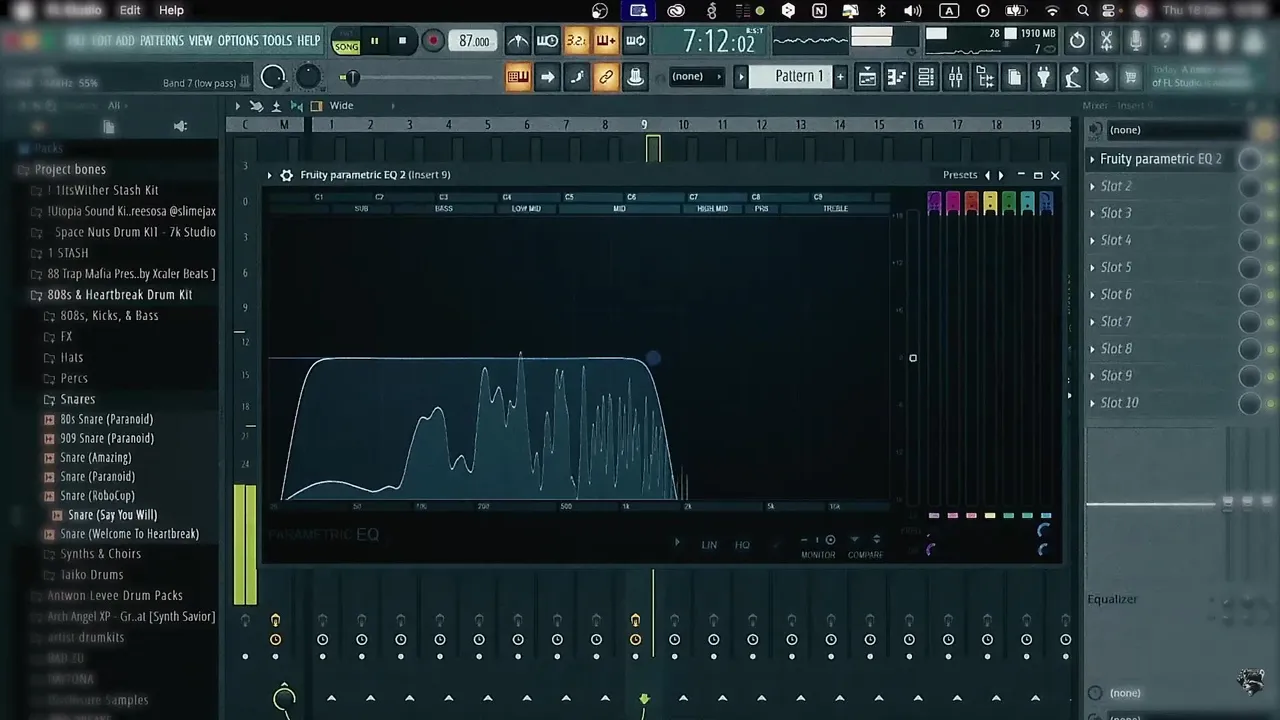Open the plugin picker plug icon

(x=1043, y=77)
